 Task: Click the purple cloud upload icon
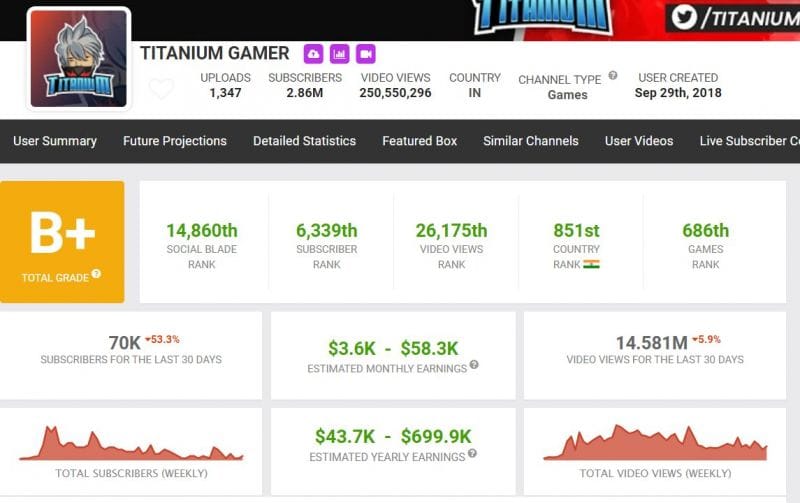(314, 53)
